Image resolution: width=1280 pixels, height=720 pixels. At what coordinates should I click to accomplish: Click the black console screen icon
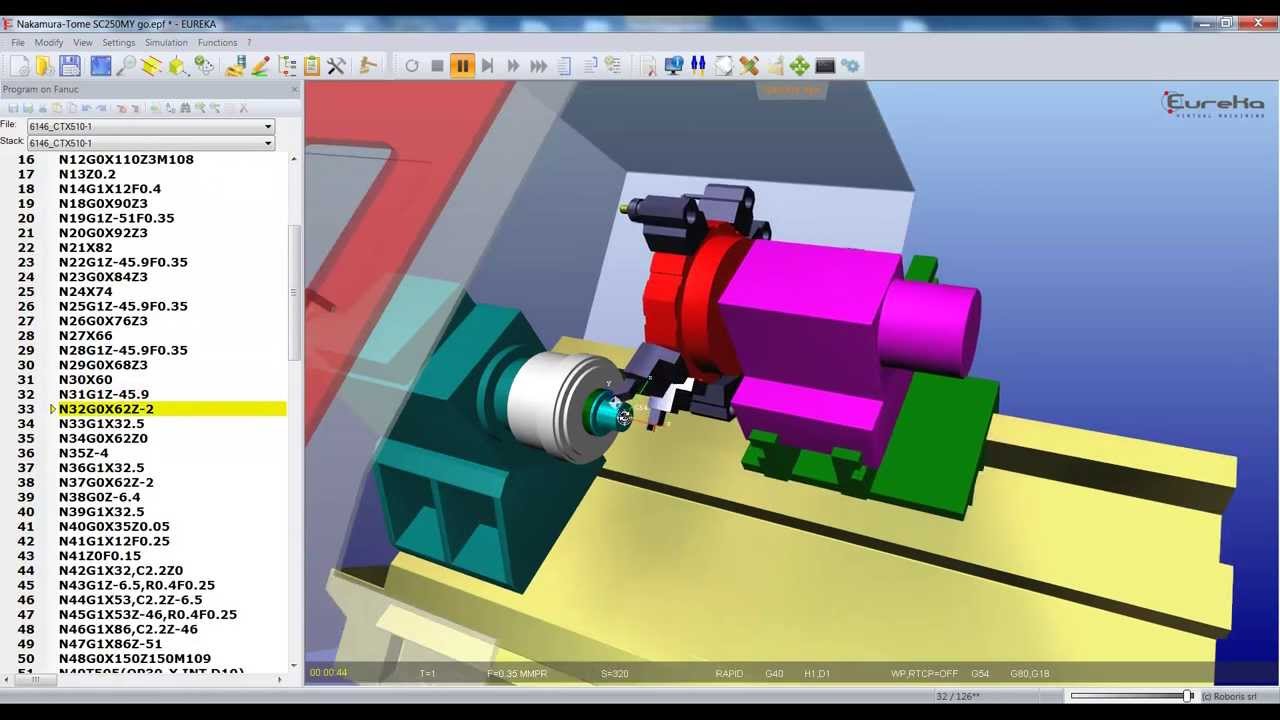[x=825, y=66]
